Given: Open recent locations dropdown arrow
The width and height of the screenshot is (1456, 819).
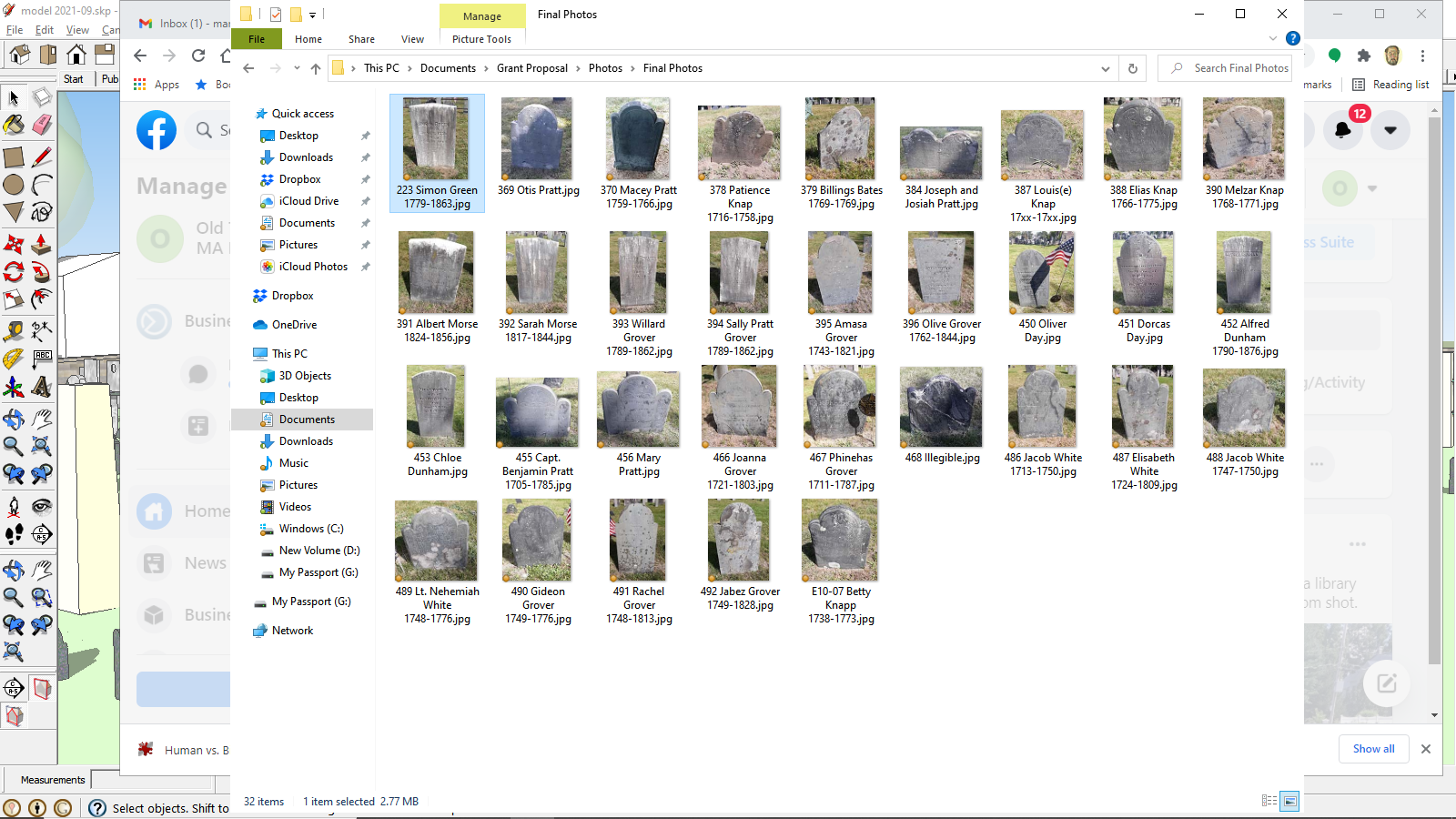Looking at the screenshot, I should tap(297, 68).
